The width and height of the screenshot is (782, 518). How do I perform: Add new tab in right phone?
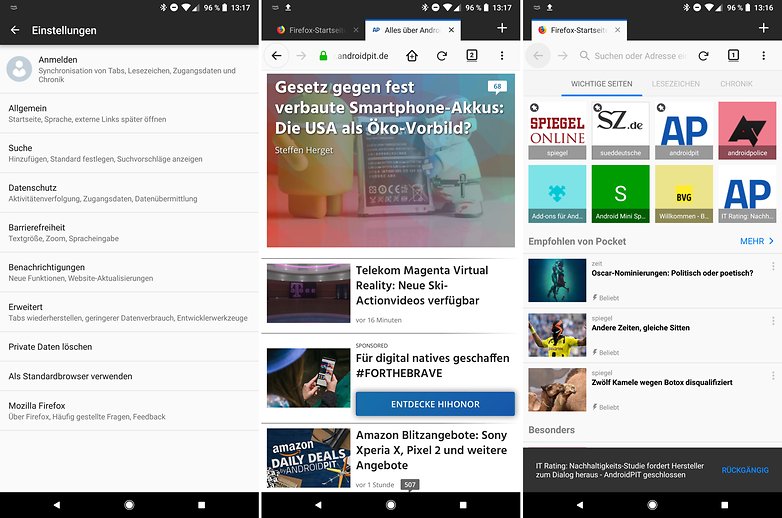[763, 28]
